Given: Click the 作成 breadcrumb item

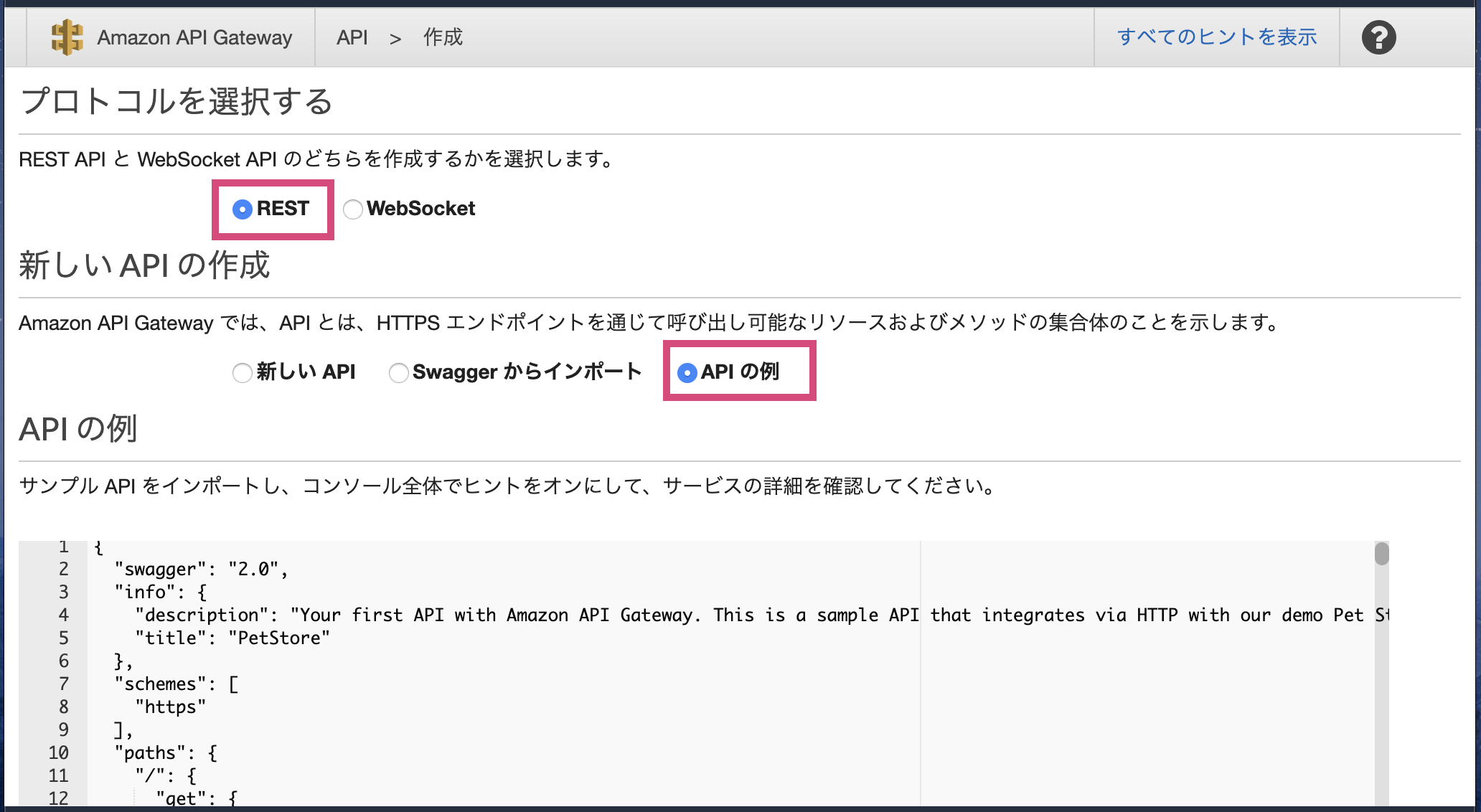Looking at the screenshot, I should click(443, 37).
